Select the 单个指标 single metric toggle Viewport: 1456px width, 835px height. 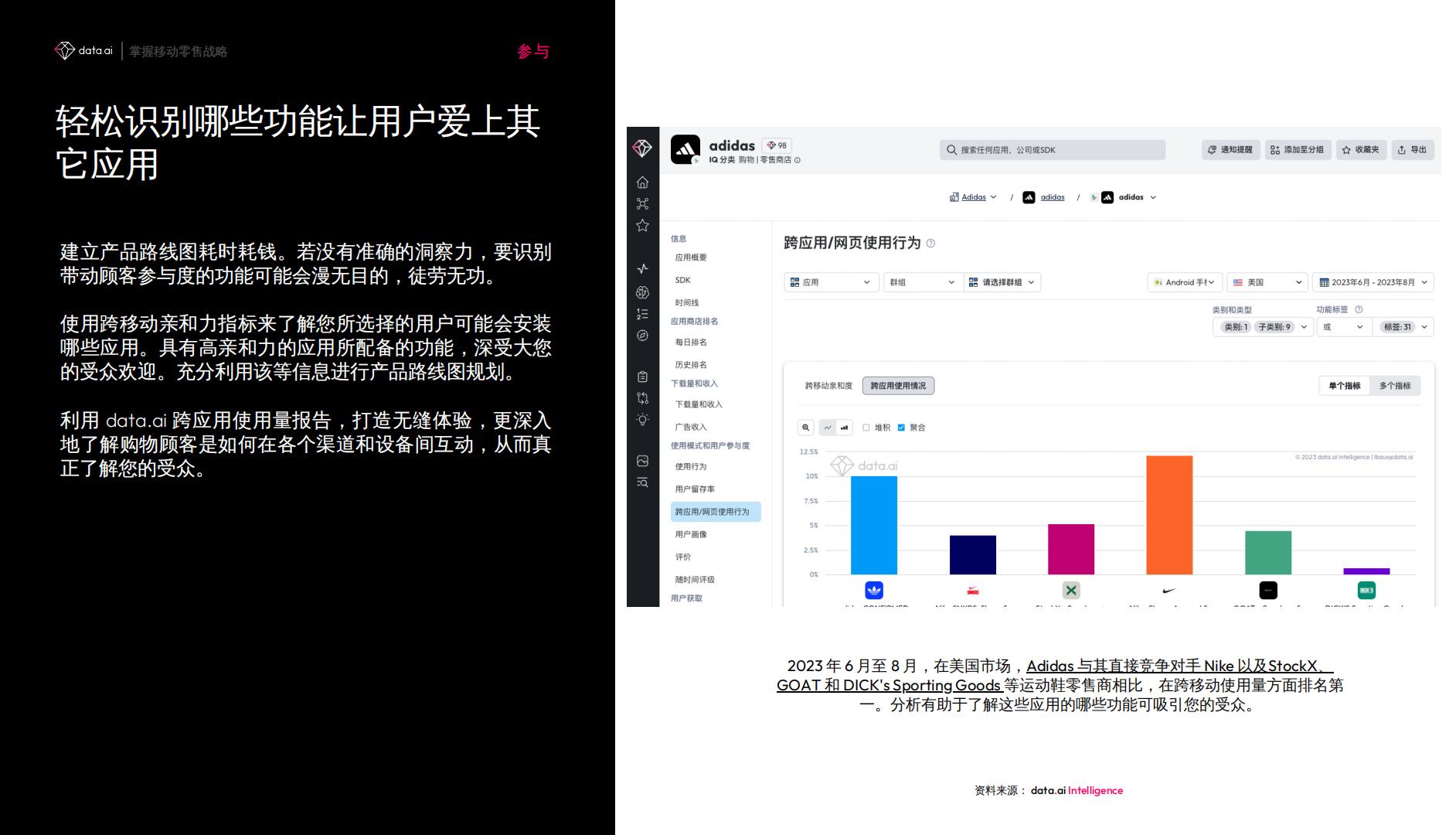pyautogui.click(x=1344, y=386)
